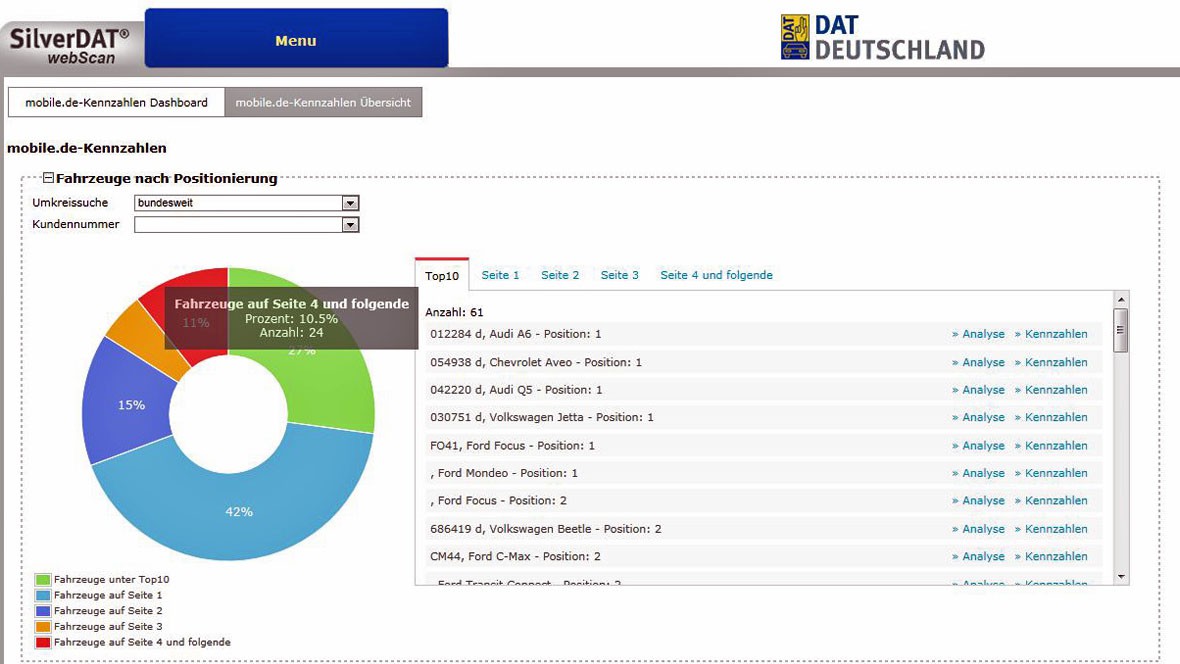The image size is (1180, 664).
Task: Click the list scrollbar down arrow
Action: (x=1121, y=577)
